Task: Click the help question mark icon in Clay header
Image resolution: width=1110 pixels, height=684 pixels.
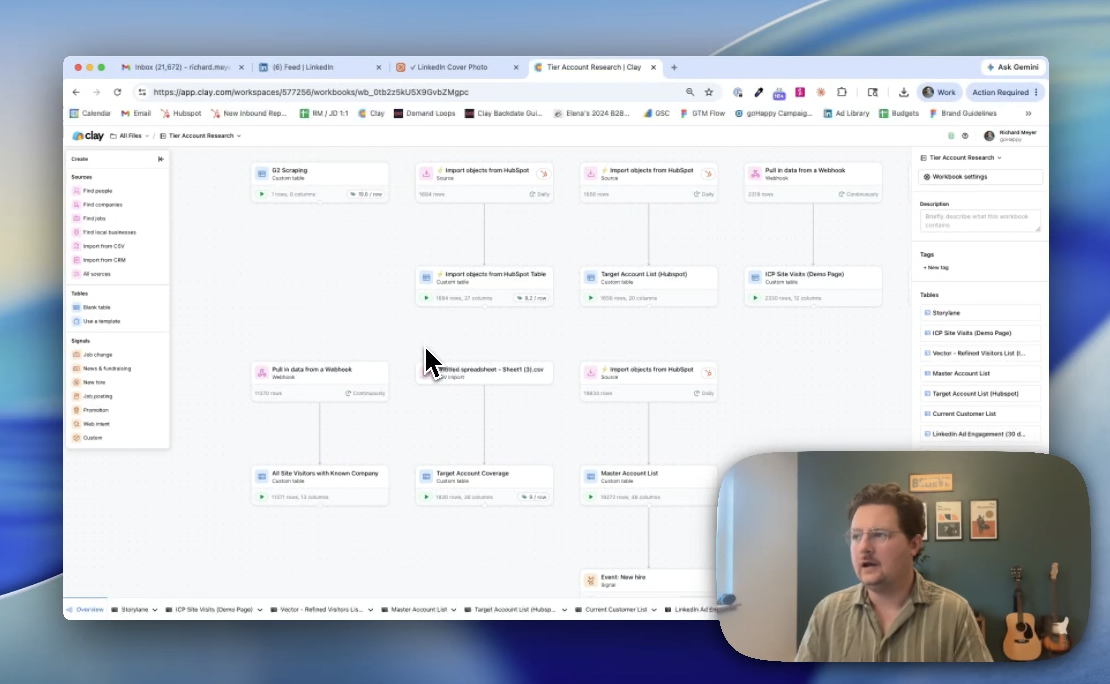Action: click(x=965, y=136)
